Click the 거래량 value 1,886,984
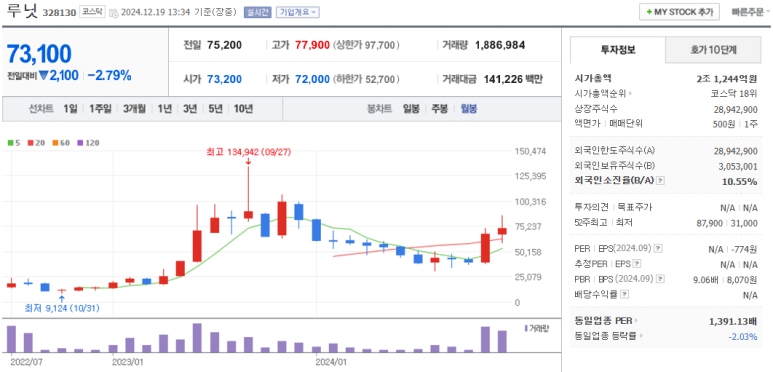Image resolution: width=773 pixels, height=372 pixels. point(500,45)
